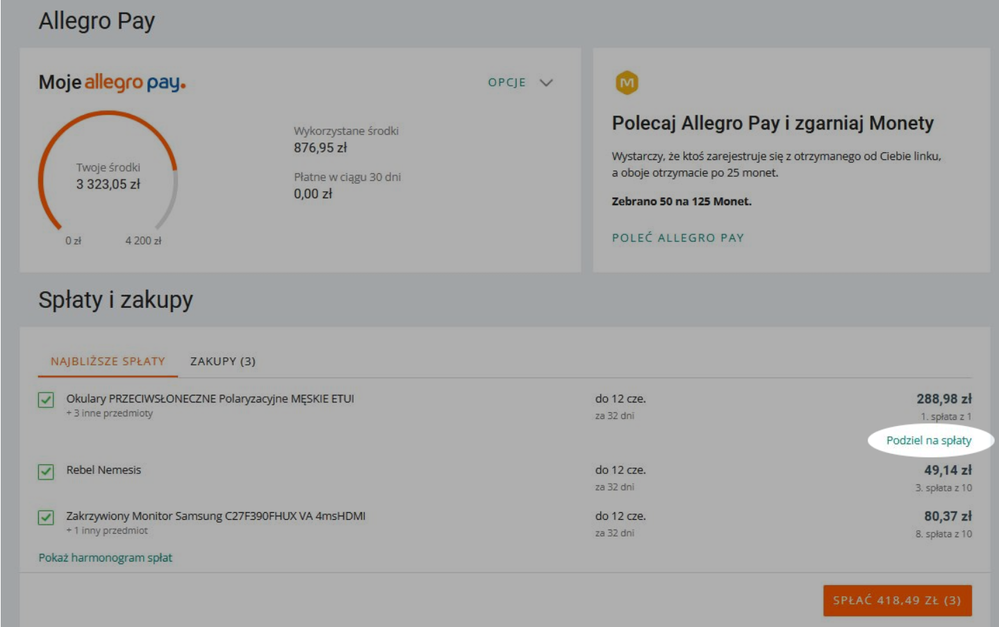
Task: Click the 'Spłaty i zakupy' section heading
Action: pos(115,299)
